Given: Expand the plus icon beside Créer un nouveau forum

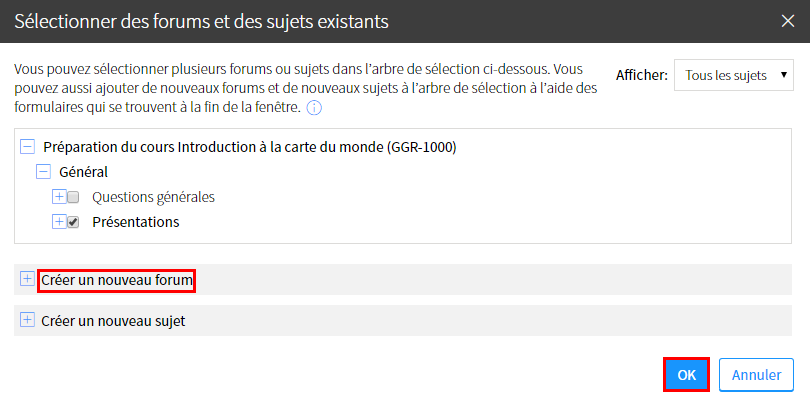Looking at the screenshot, I should 27,279.
